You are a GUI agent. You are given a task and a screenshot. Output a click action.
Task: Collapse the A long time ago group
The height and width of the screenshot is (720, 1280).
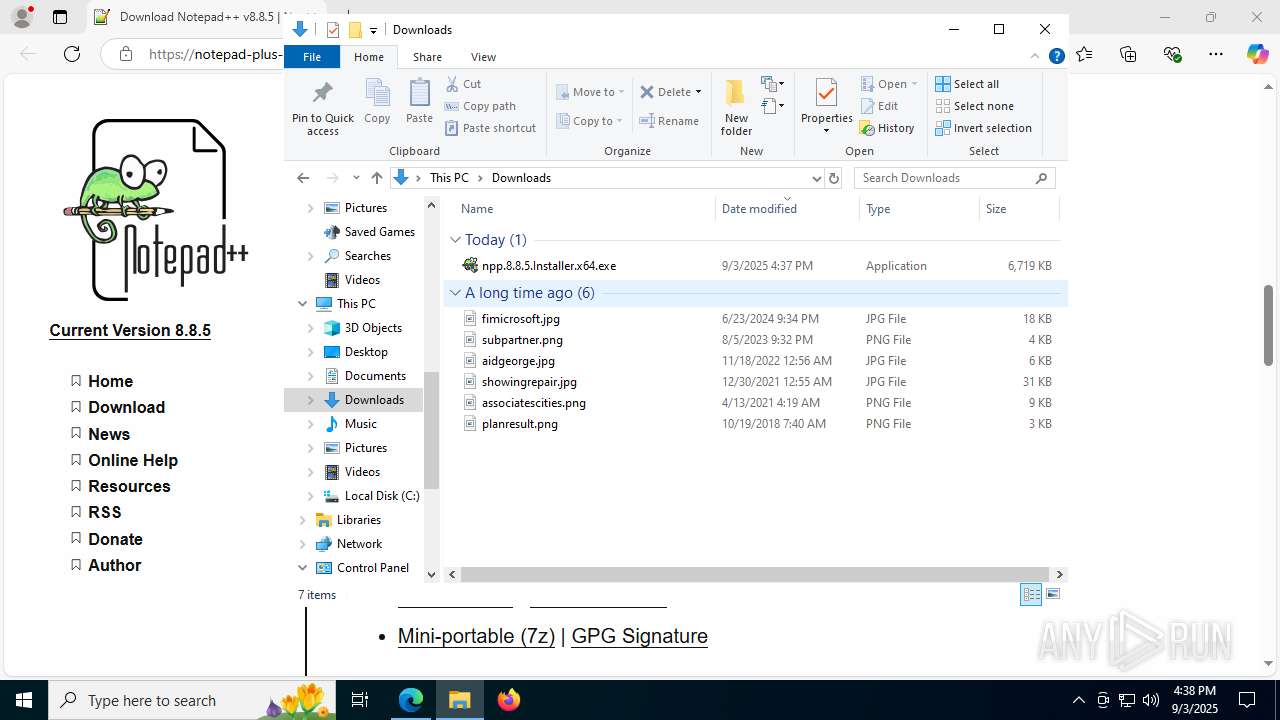[455, 293]
